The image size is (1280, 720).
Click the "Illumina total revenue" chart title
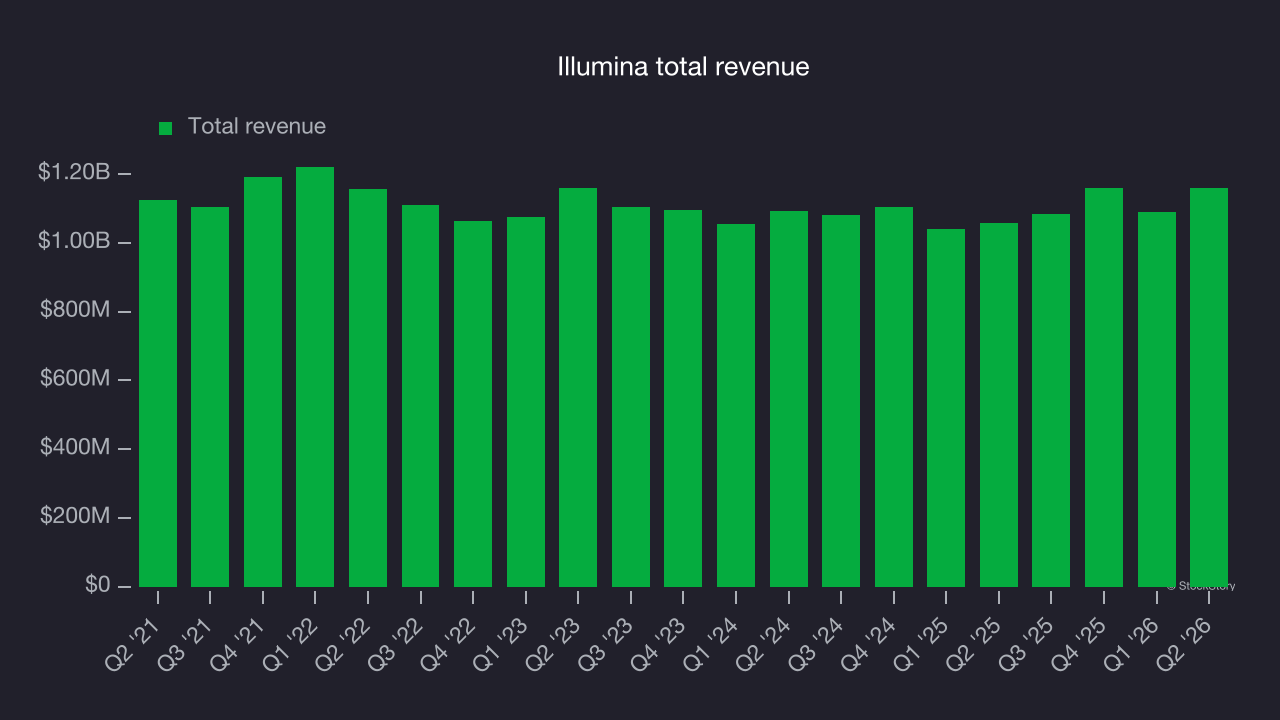(683, 67)
